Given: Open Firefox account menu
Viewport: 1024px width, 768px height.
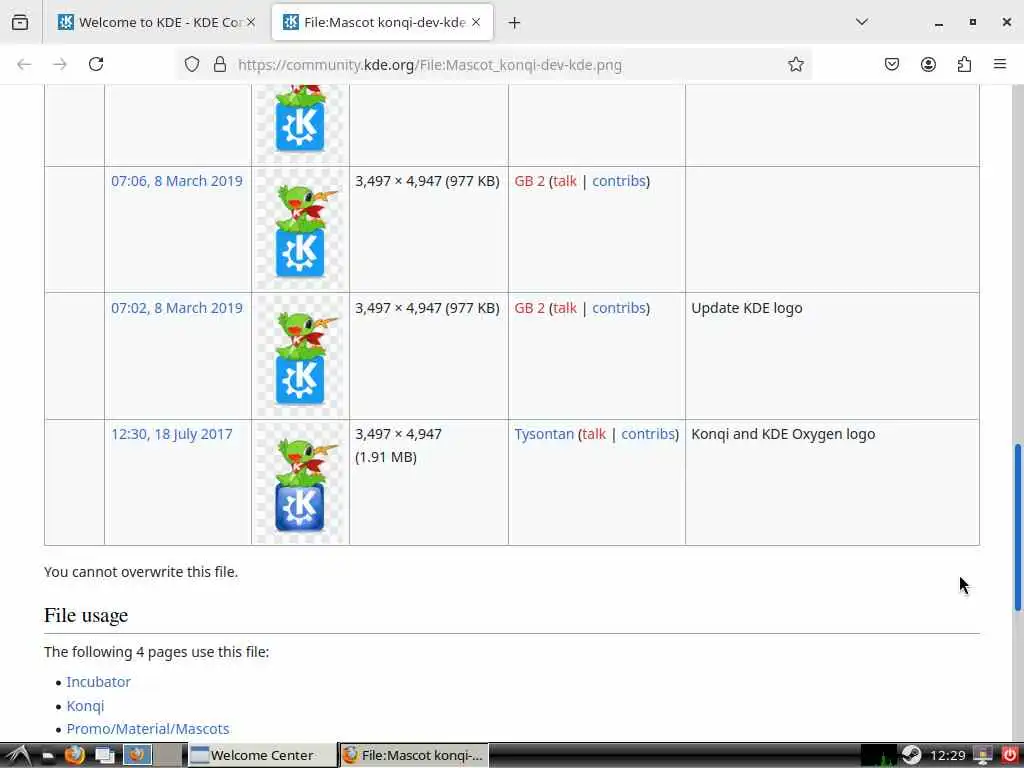Looking at the screenshot, I should point(928,64).
